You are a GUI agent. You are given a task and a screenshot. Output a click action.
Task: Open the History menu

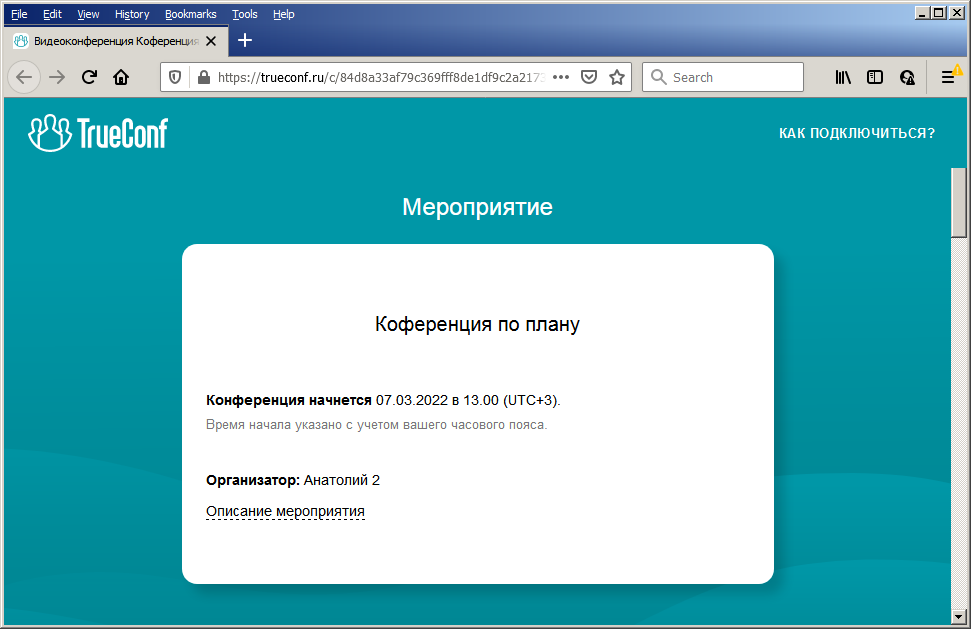point(132,14)
